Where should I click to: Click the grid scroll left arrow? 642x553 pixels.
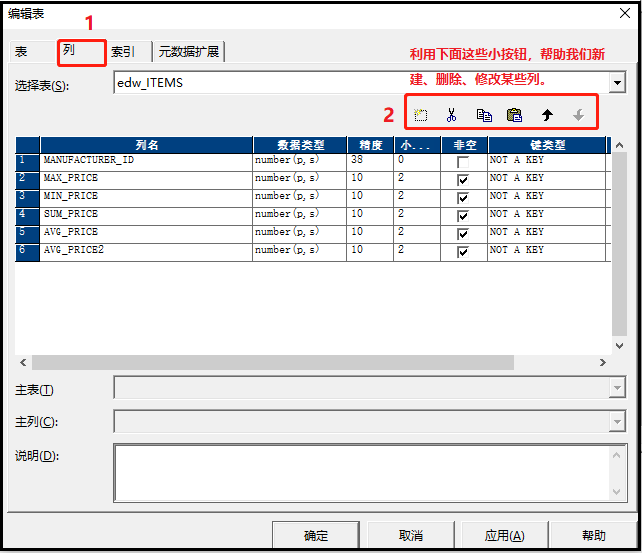coord(23,363)
